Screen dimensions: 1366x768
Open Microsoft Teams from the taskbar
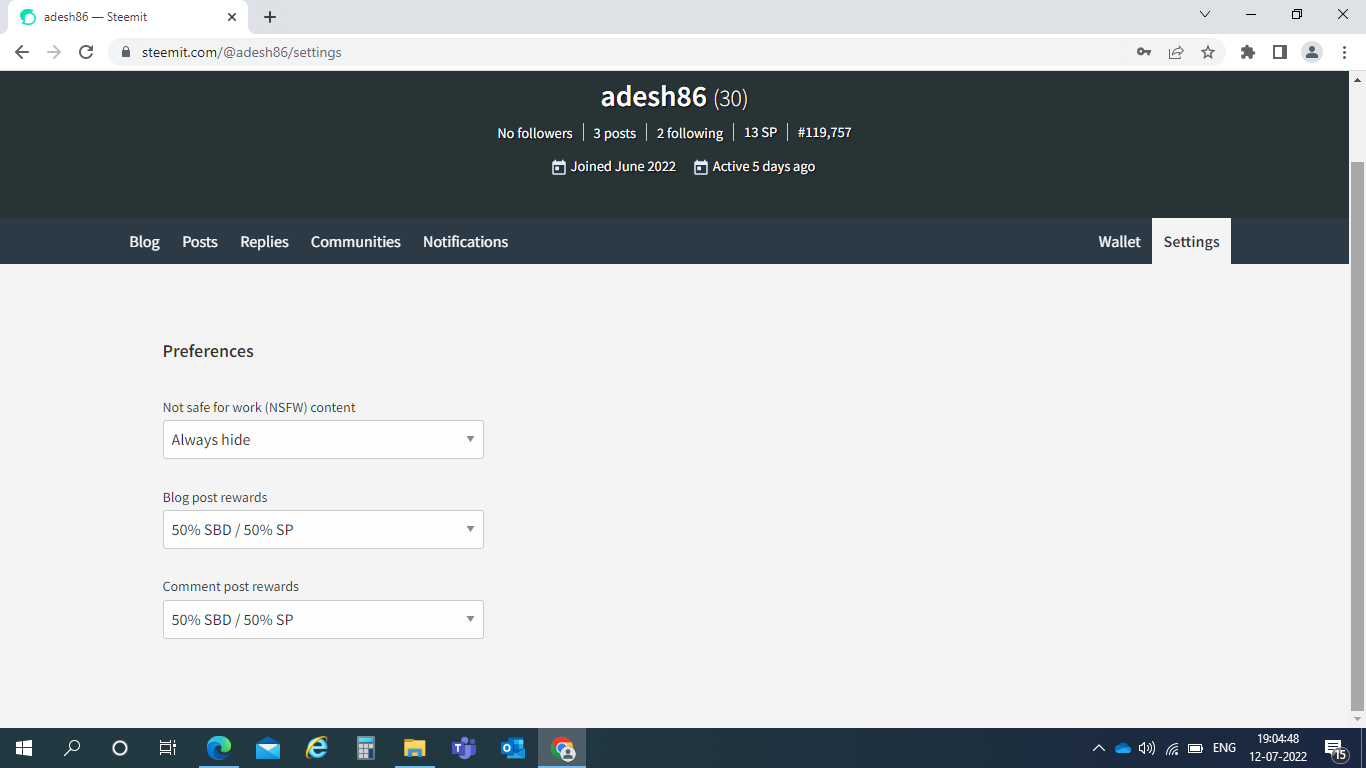(464, 747)
